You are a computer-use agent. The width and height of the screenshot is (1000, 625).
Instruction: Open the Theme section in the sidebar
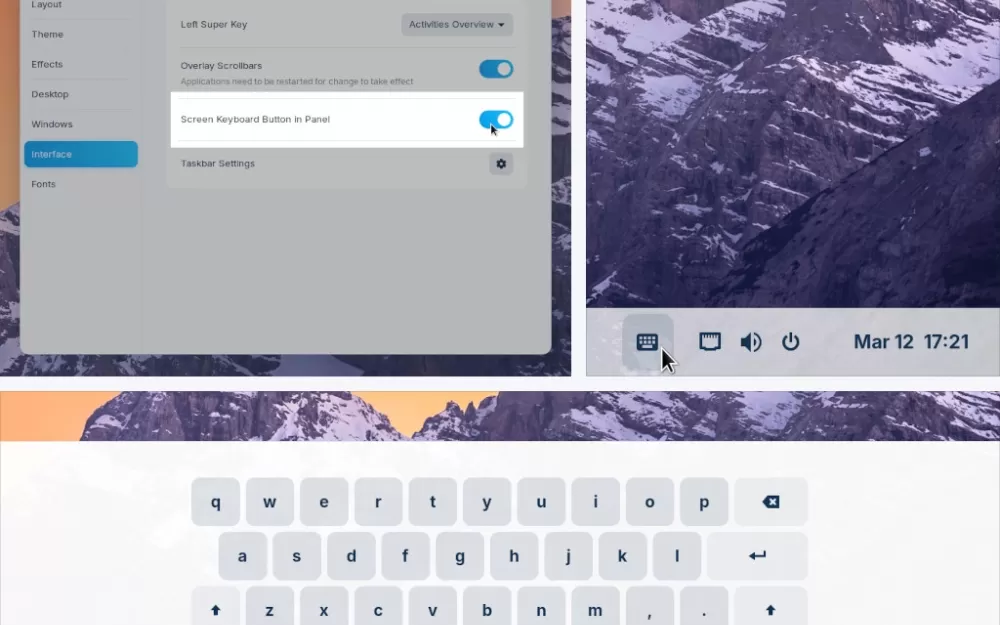(47, 34)
